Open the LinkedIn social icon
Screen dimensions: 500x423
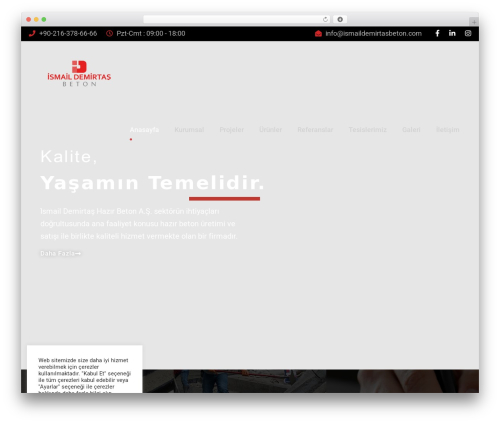452,33
